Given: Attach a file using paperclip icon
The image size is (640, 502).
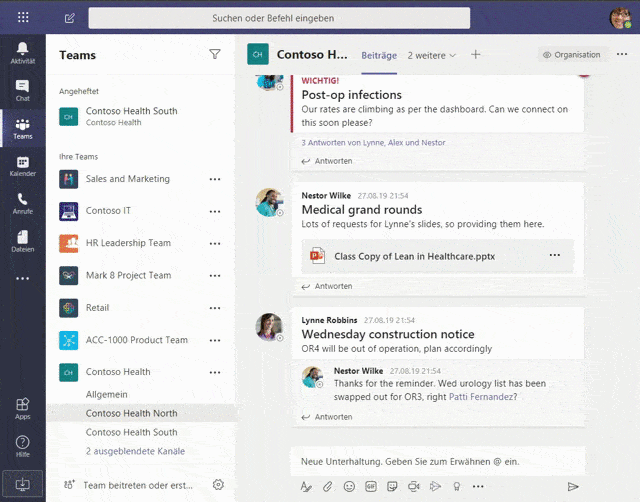Looking at the screenshot, I should click(327, 486).
